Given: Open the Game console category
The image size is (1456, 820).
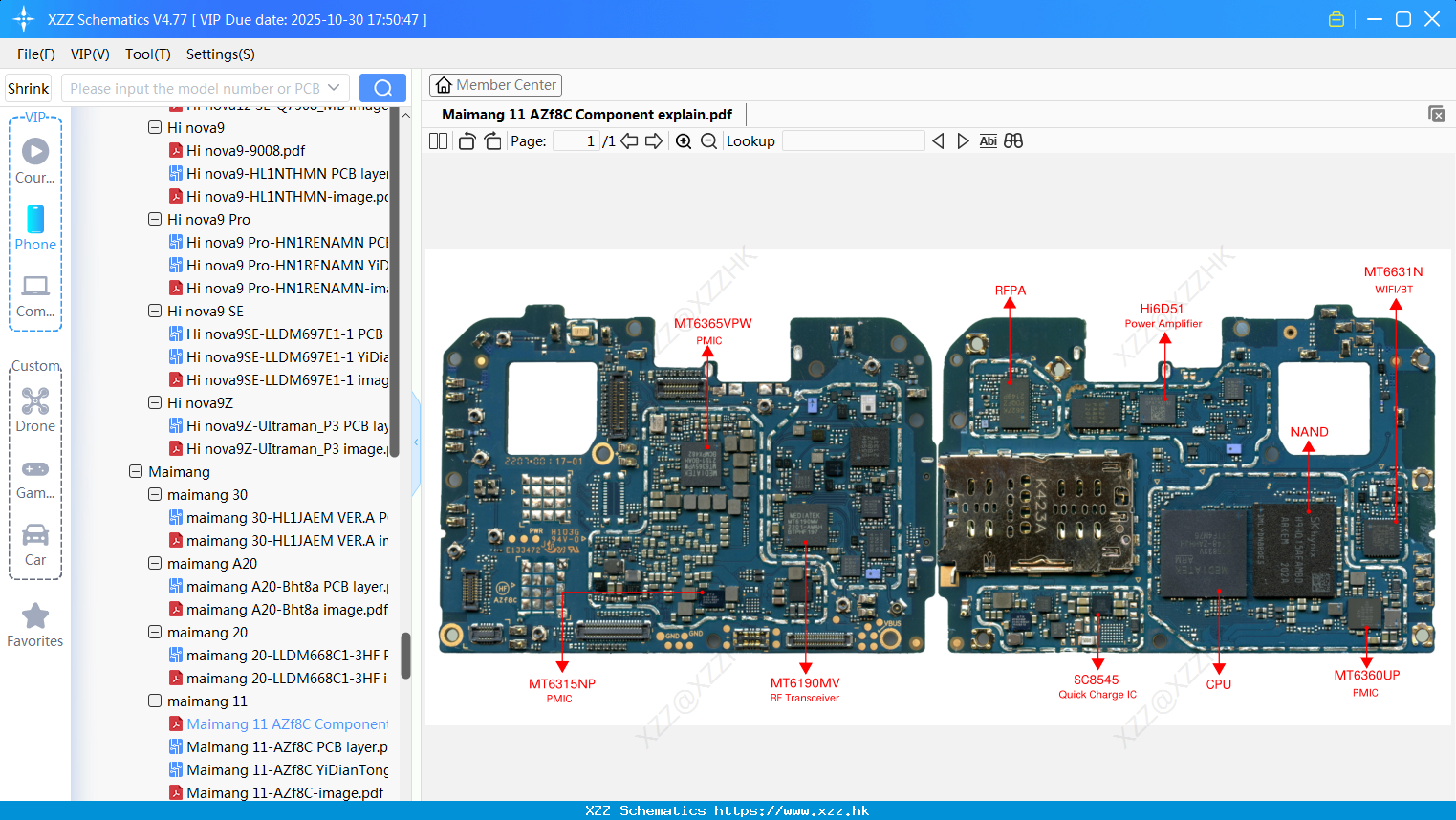Looking at the screenshot, I should click(35, 478).
